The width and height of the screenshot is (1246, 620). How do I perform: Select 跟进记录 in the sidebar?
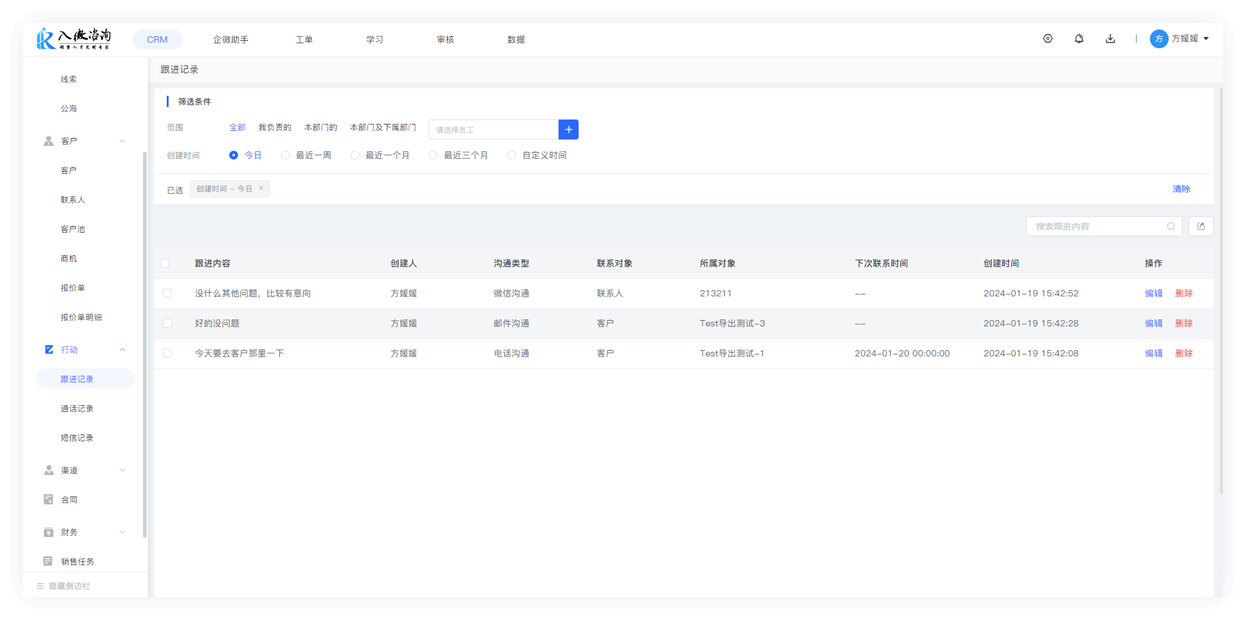pyautogui.click(x=85, y=379)
